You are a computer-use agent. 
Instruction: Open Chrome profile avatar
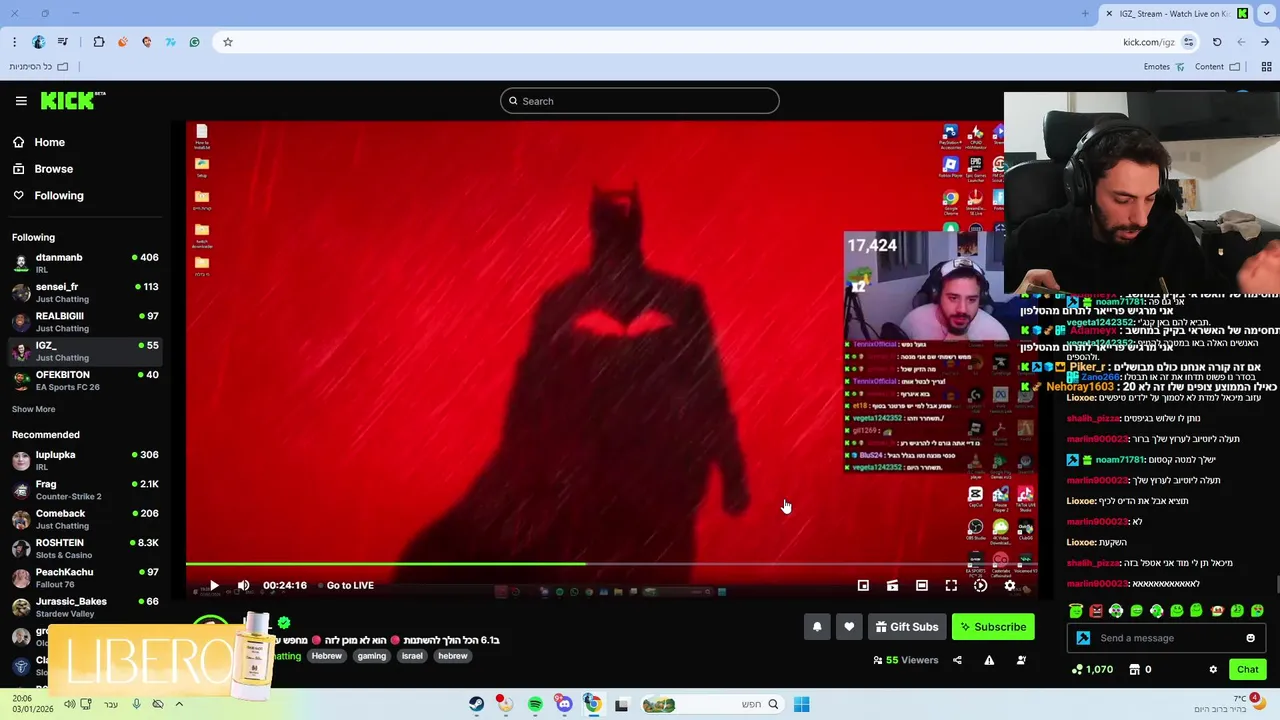pyautogui.click(x=39, y=42)
